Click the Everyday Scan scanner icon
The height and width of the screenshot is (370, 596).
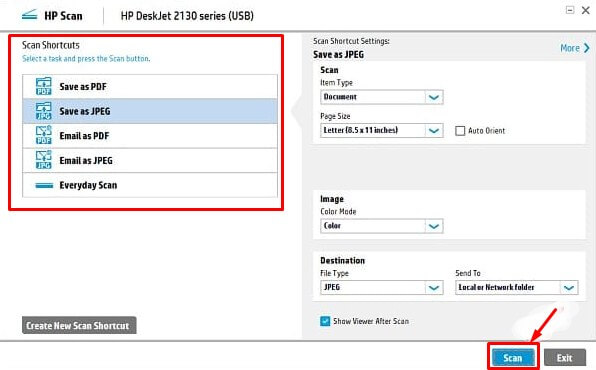coord(44,185)
